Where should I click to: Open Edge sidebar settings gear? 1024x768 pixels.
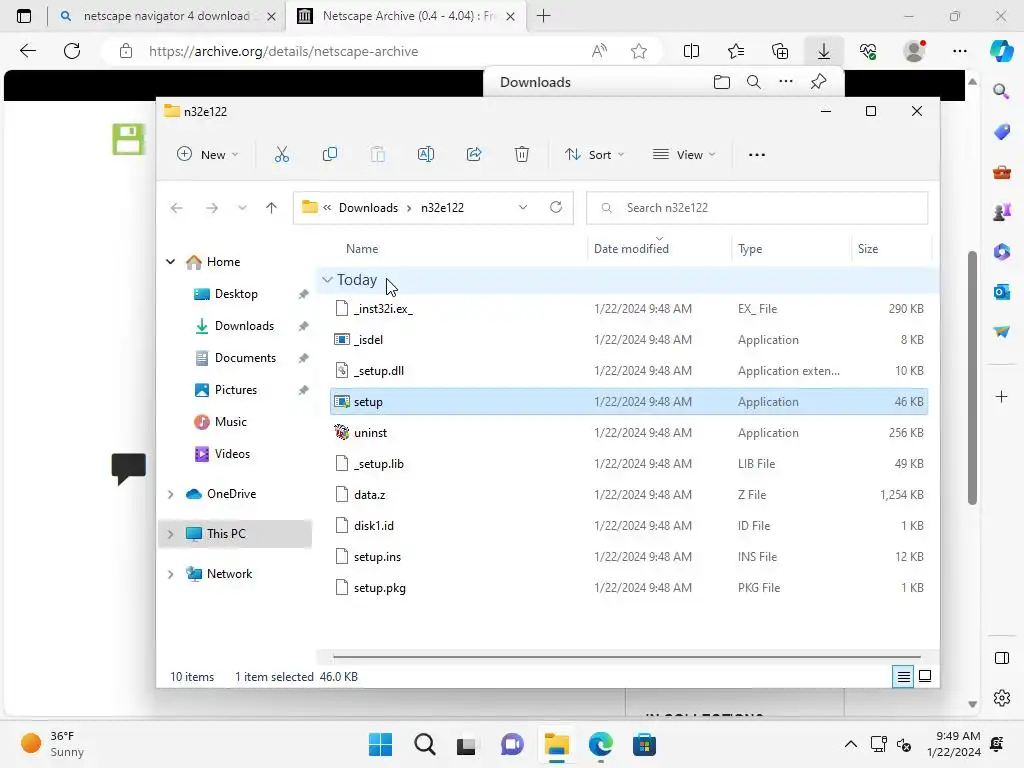[1001, 698]
